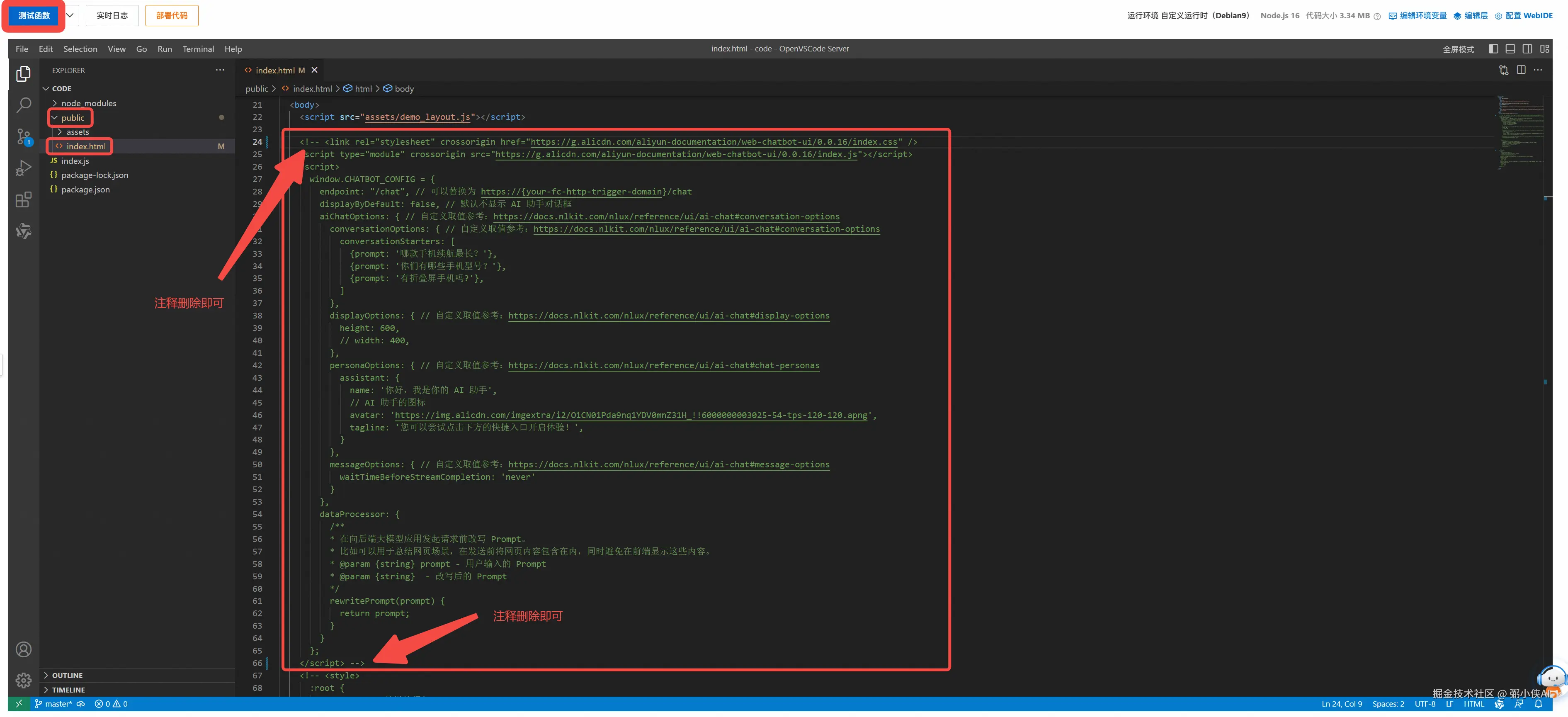The height and width of the screenshot is (717, 1568).
Task: Toggle the Primary Side Bar layout button
Action: (x=1493, y=49)
